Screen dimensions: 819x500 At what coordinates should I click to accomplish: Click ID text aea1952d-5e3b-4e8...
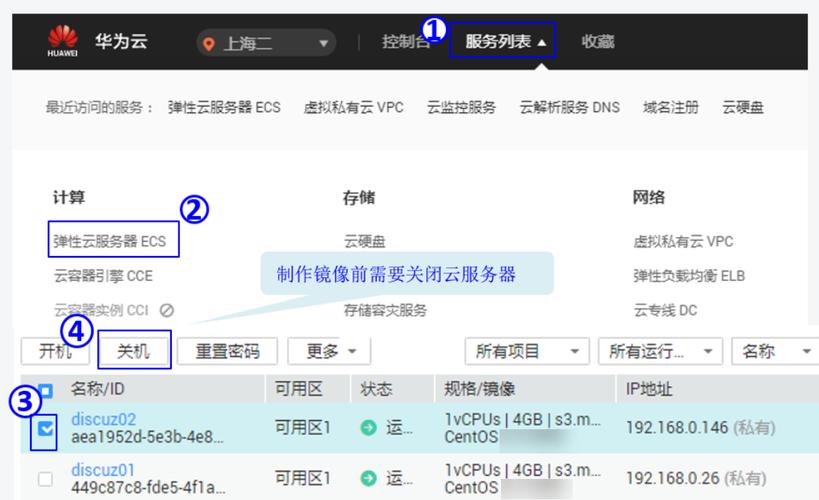(x=147, y=437)
